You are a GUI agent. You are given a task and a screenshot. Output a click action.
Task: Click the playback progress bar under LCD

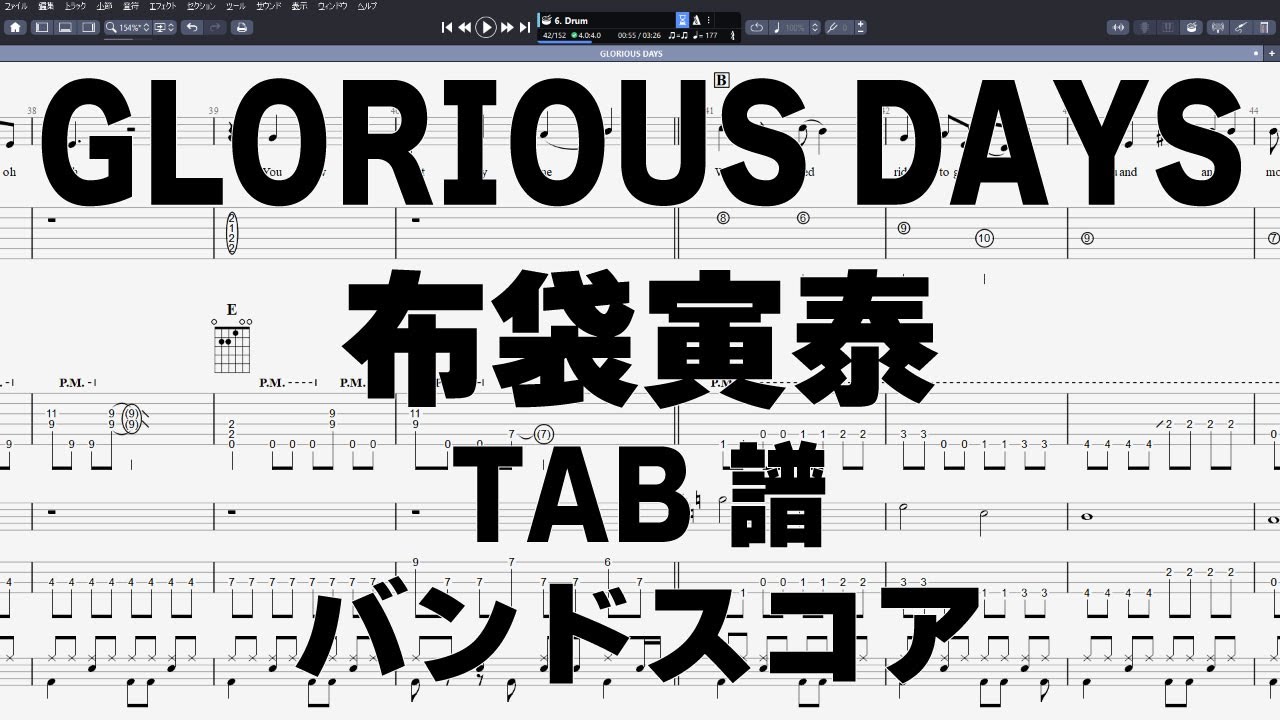[x=565, y=42]
